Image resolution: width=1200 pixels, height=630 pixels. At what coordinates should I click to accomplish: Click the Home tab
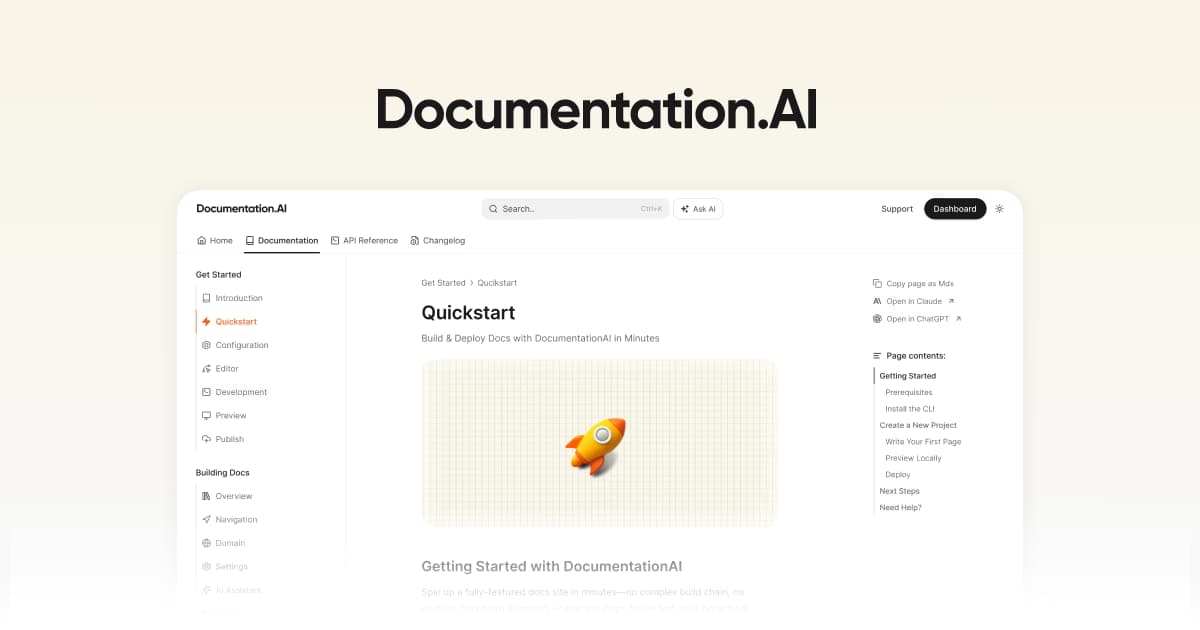(x=215, y=241)
